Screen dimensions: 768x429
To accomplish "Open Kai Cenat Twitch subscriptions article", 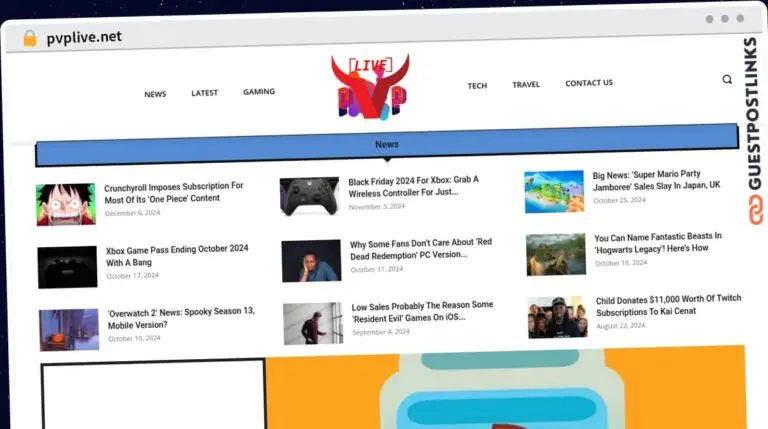I will coord(669,306).
